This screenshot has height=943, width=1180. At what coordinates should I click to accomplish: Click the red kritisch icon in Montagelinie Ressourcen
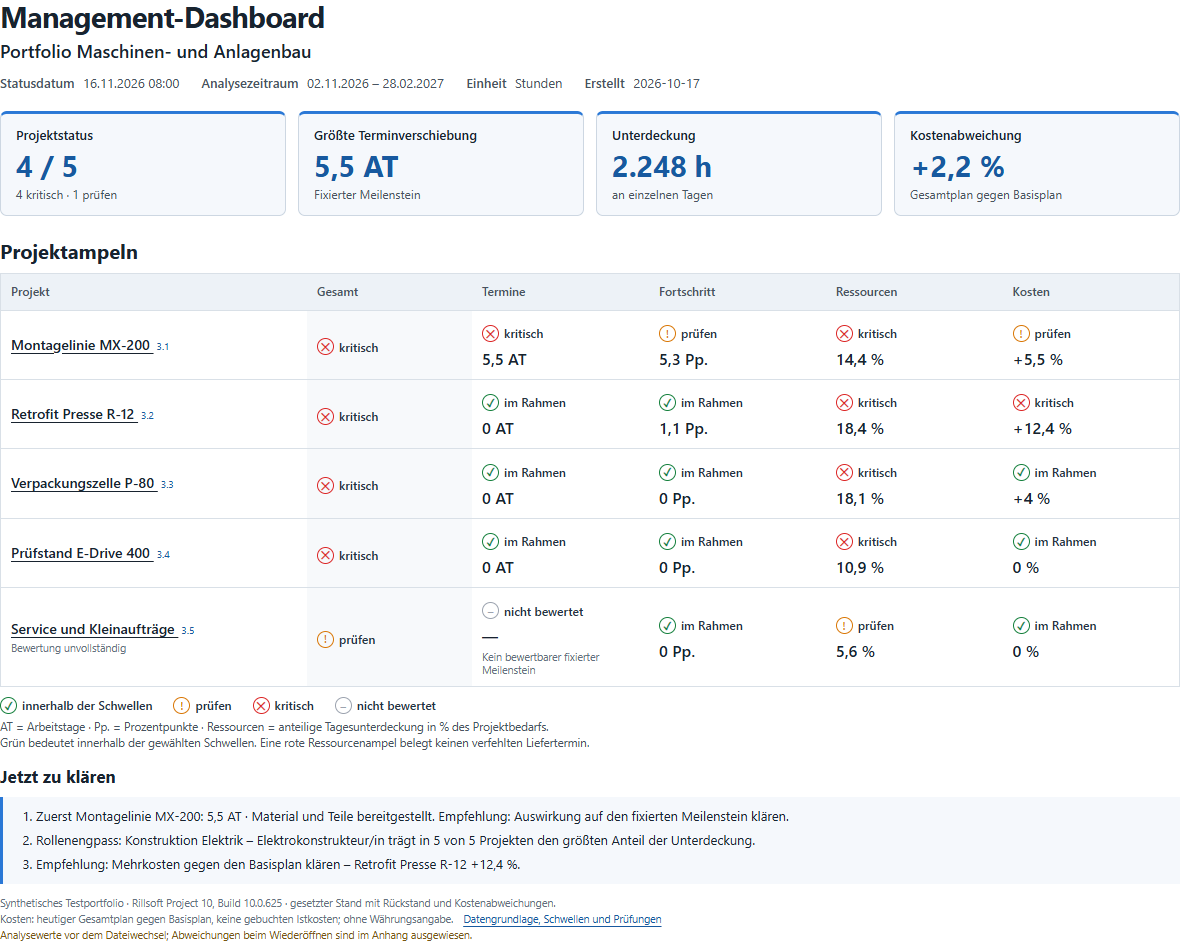click(844, 333)
